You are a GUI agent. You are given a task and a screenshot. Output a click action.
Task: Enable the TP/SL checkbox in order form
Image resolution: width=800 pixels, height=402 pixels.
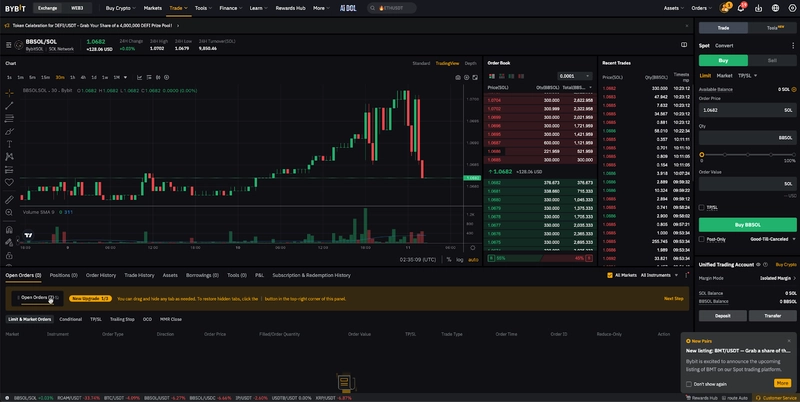702,208
